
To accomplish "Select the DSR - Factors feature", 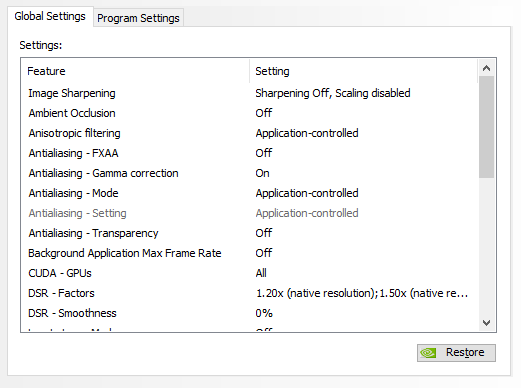I will (61, 293).
